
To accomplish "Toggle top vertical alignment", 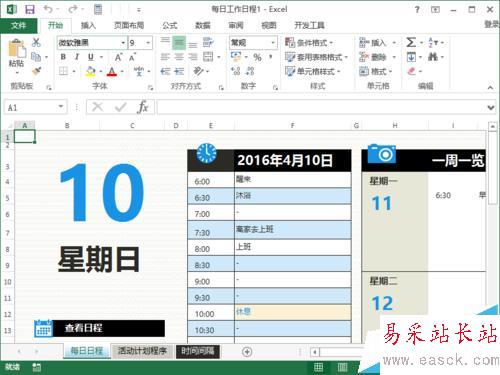I will coord(165,42).
